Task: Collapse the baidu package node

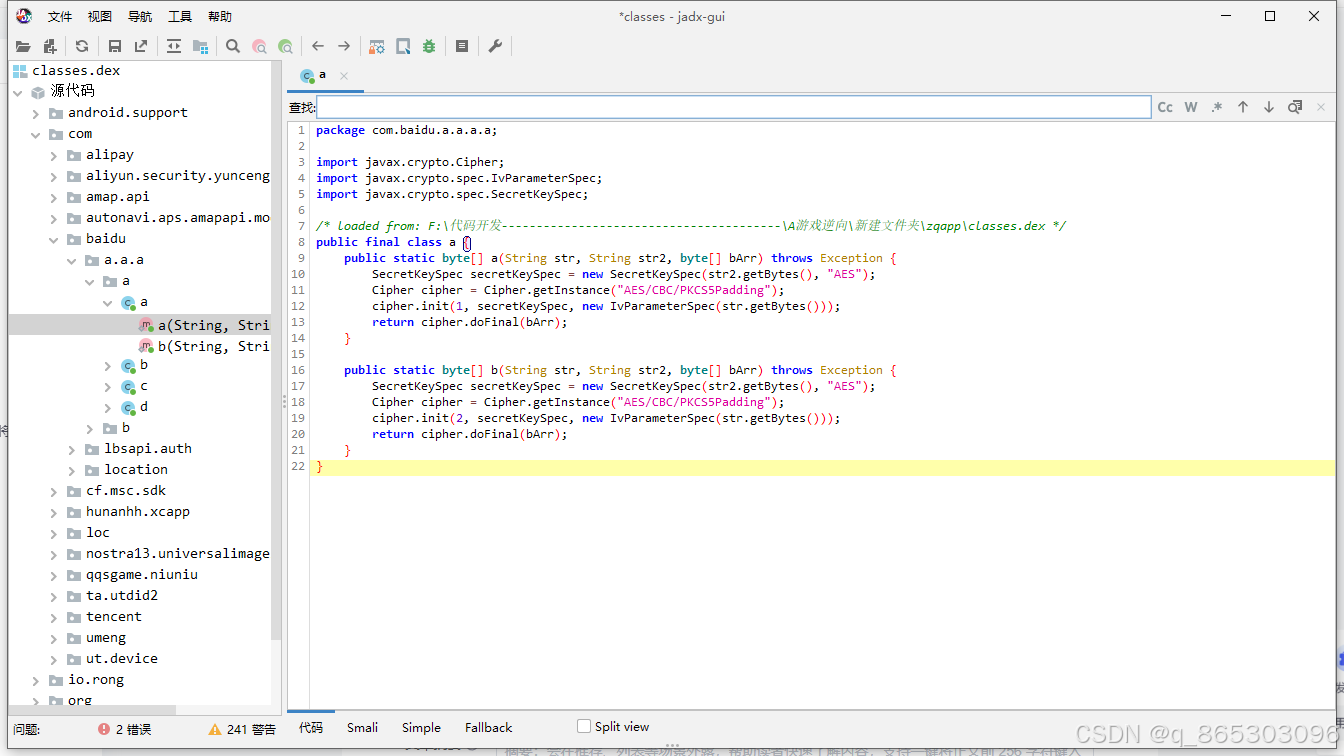Action: (54, 239)
